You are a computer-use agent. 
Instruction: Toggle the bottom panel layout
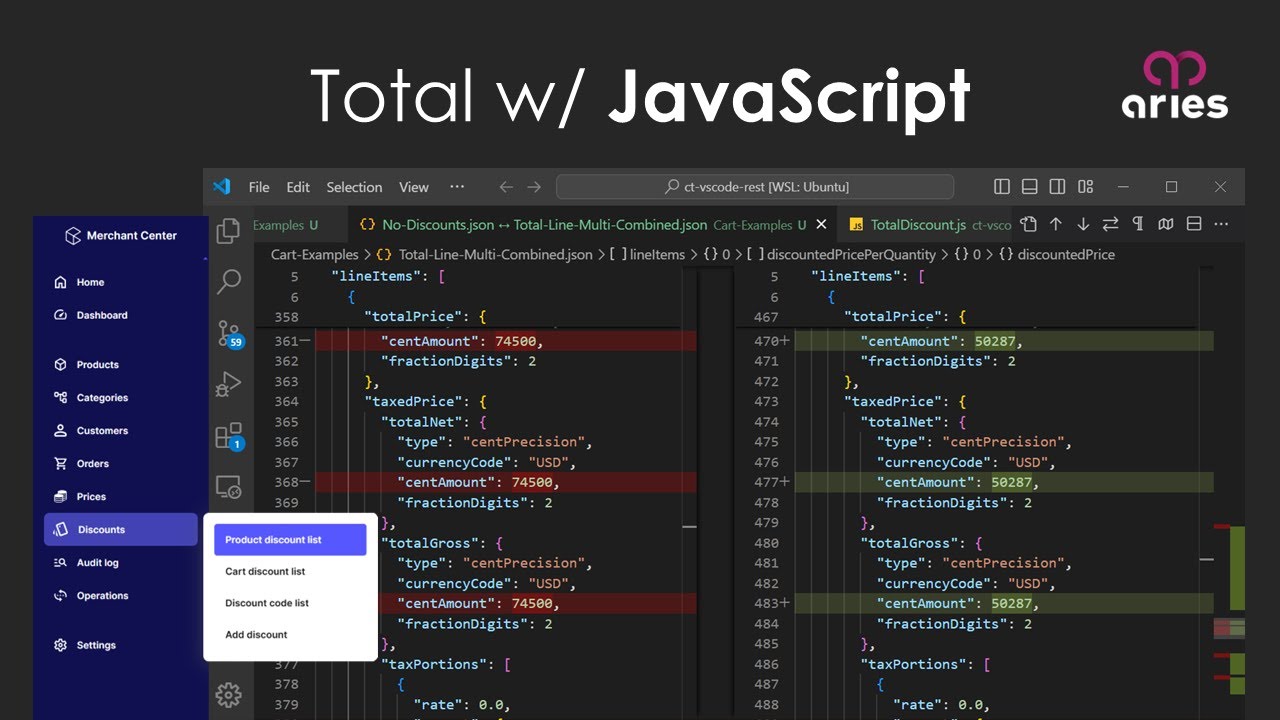click(1030, 187)
